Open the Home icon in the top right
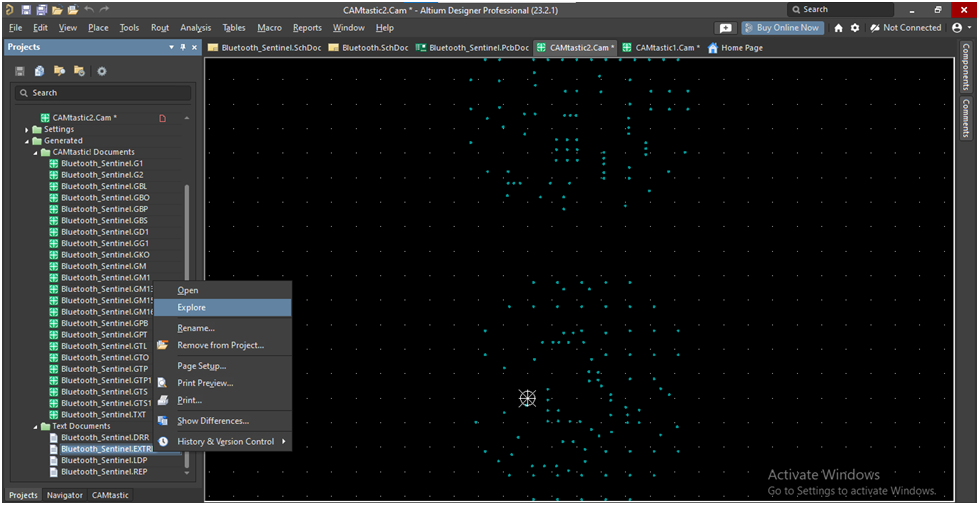The height and width of the screenshot is (505, 979). (838, 28)
